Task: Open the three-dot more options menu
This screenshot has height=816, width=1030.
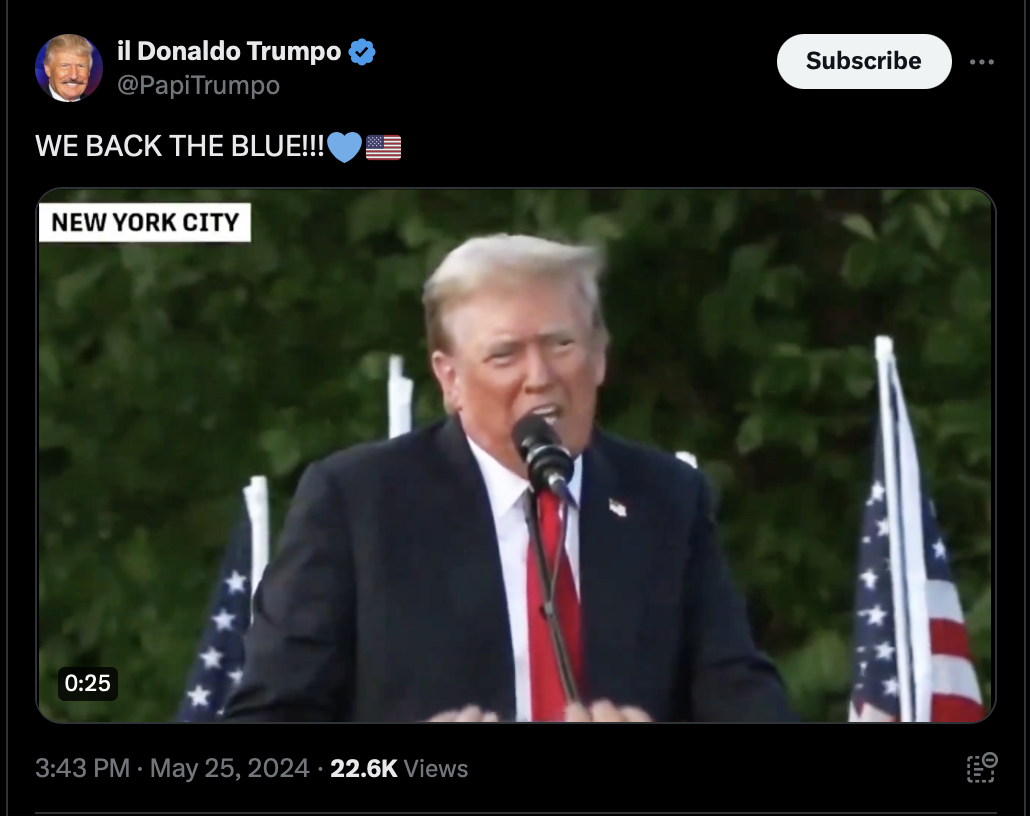Action: tap(981, 62)
